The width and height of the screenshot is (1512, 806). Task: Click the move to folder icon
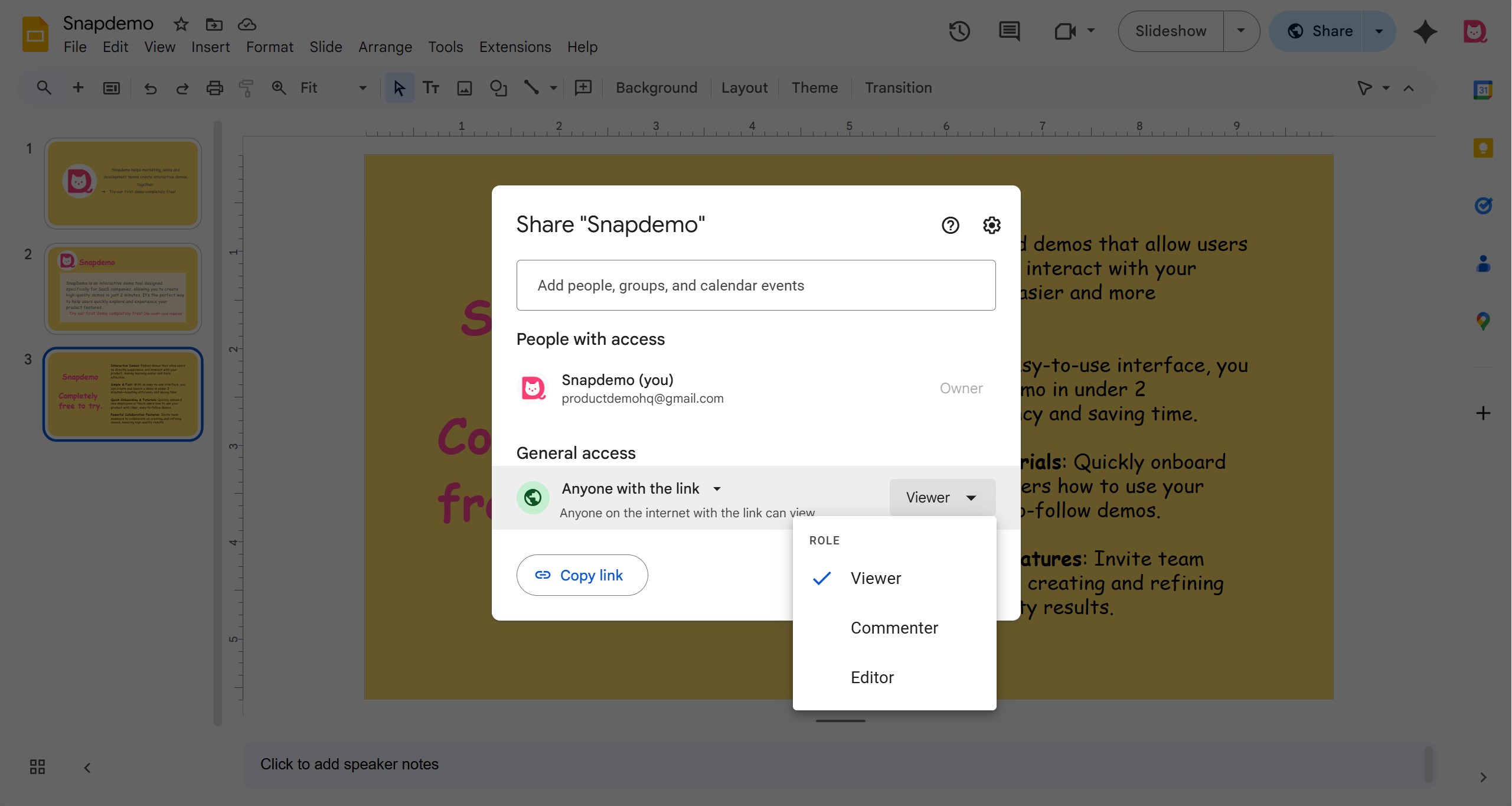point(214,24)
